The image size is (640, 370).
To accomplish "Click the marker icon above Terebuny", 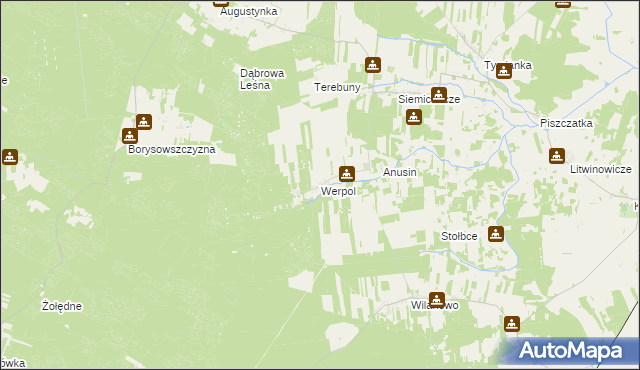I will tap(373, 65).
